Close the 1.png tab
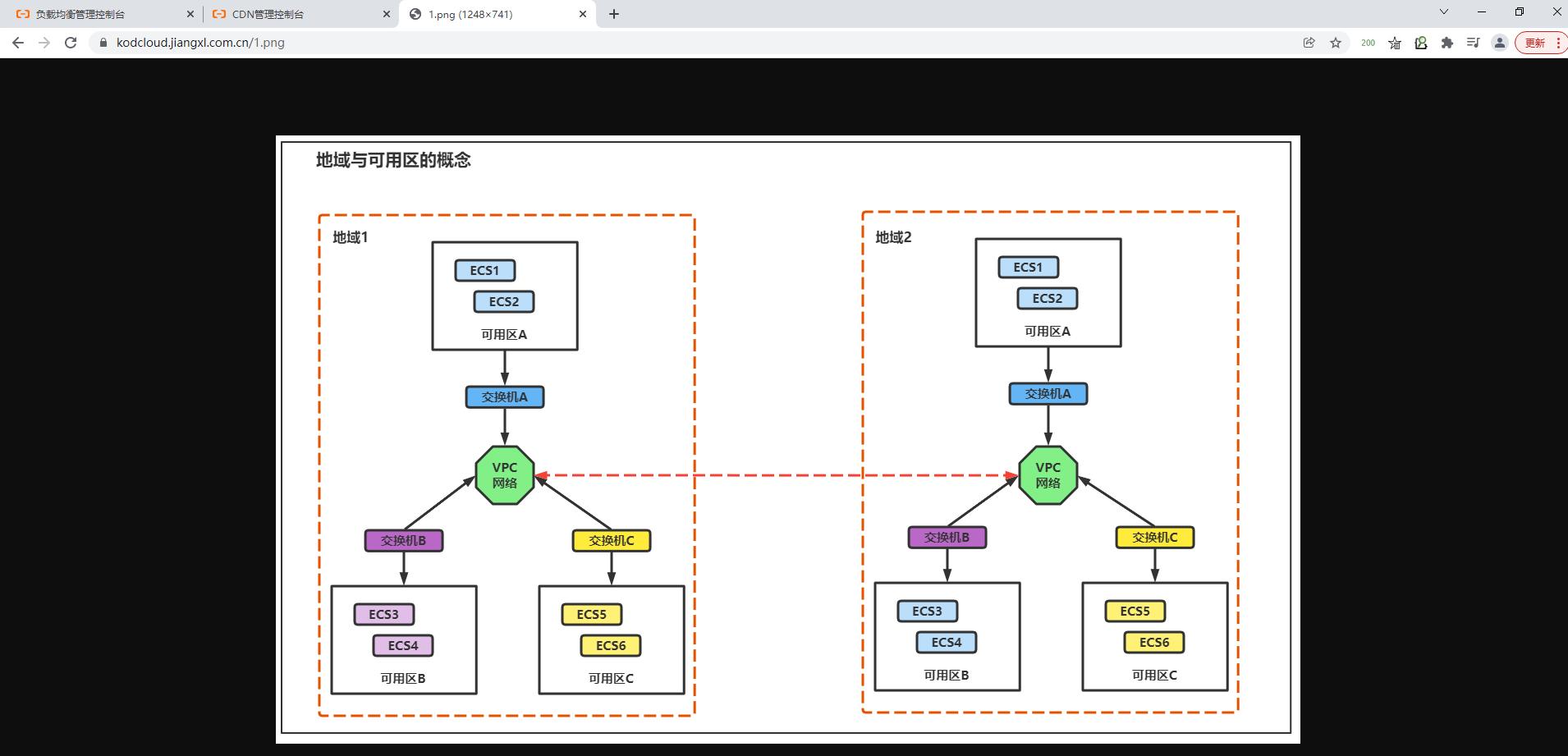 (x=583, y=14)
